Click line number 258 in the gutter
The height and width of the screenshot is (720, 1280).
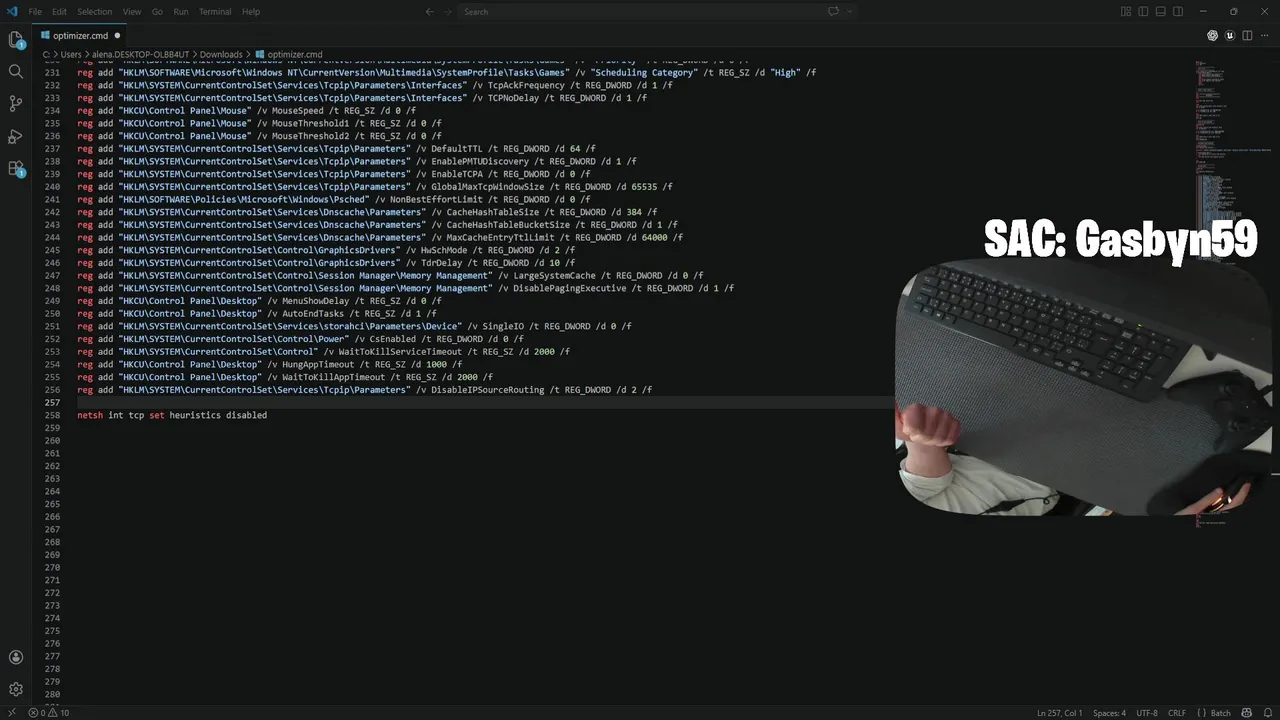point(53,415)
